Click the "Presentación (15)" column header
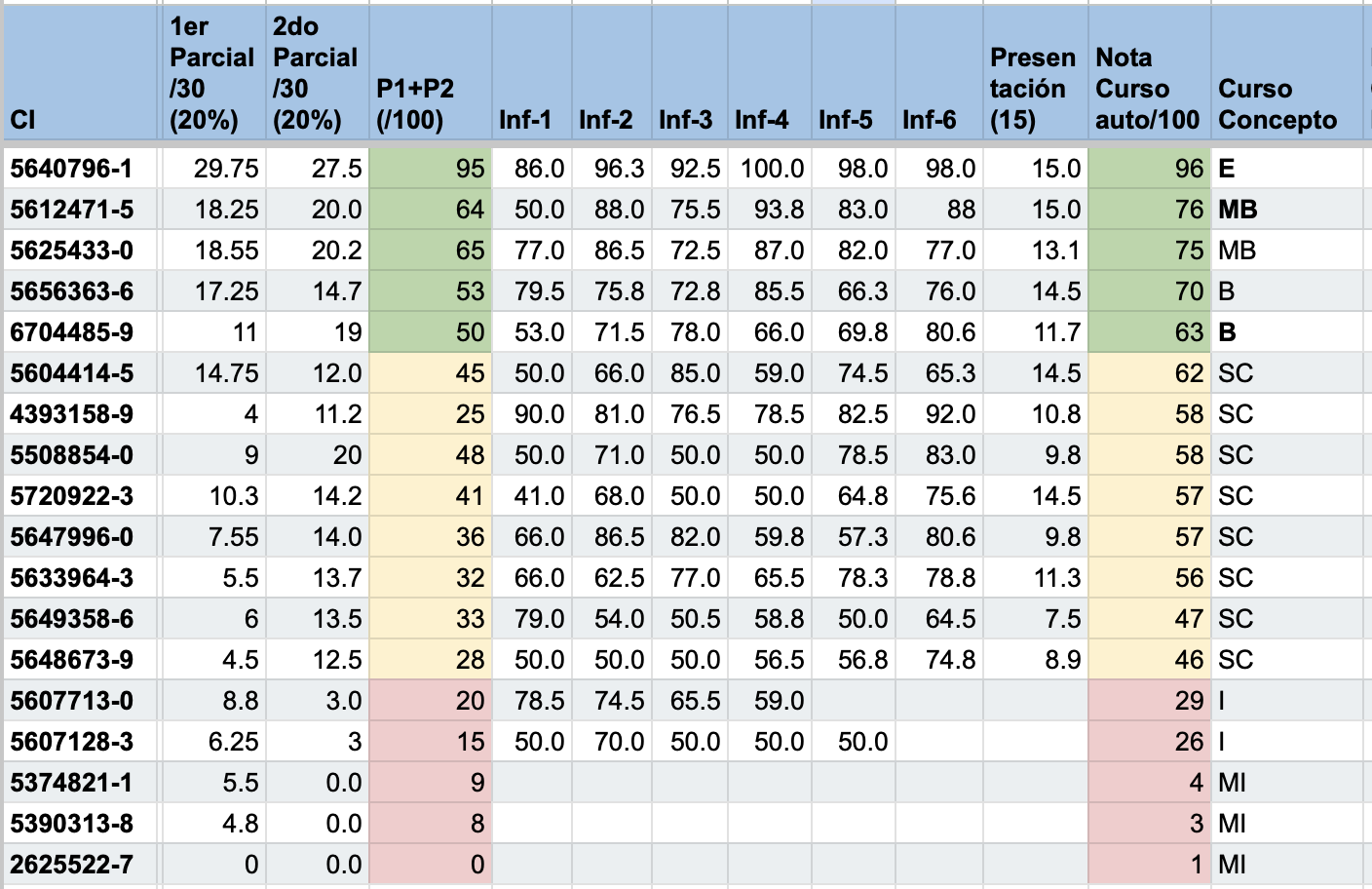The height and width of the screenshot is (889, 1372). 1035,74
